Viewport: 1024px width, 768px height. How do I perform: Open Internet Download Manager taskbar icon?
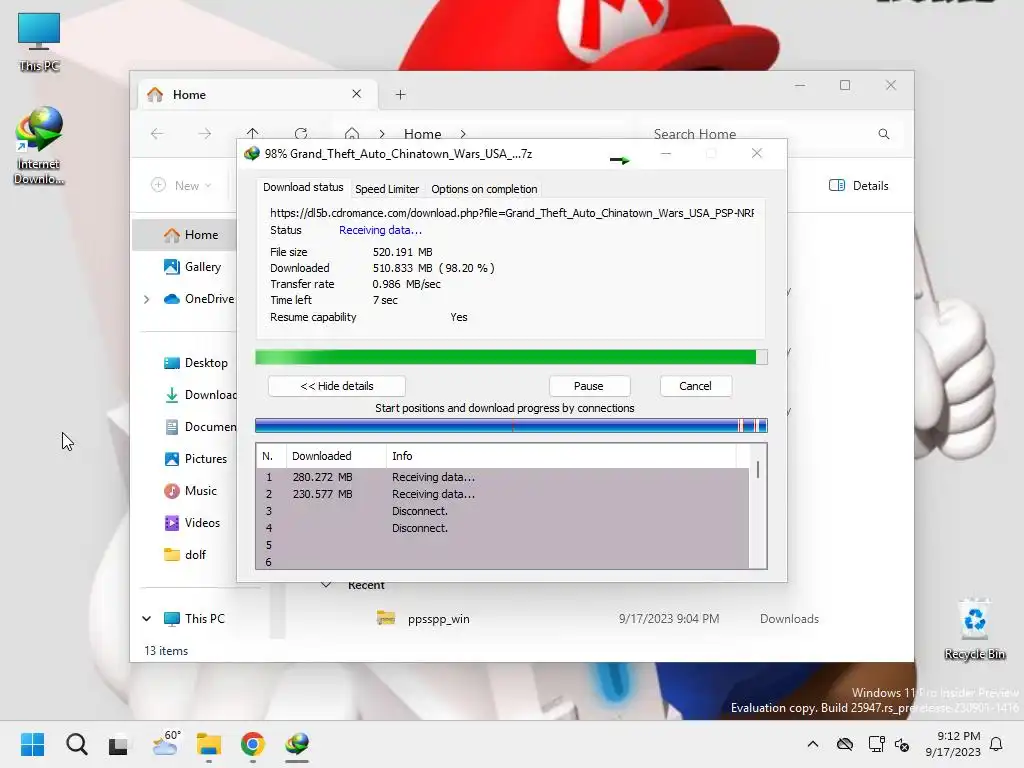[x=297, y=744]
